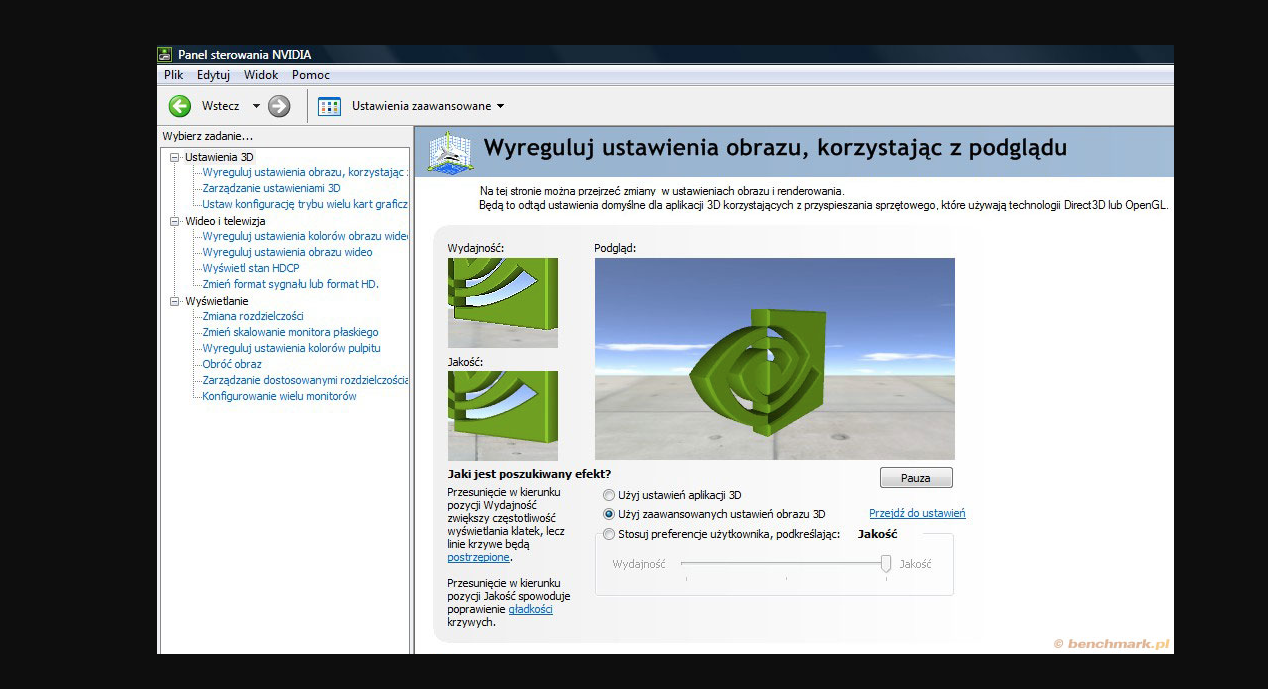Select Wyreguluj ustawienia obrazu, korzystając tree item
This screenshot has height=689, width=1268.
coord(305,172)
